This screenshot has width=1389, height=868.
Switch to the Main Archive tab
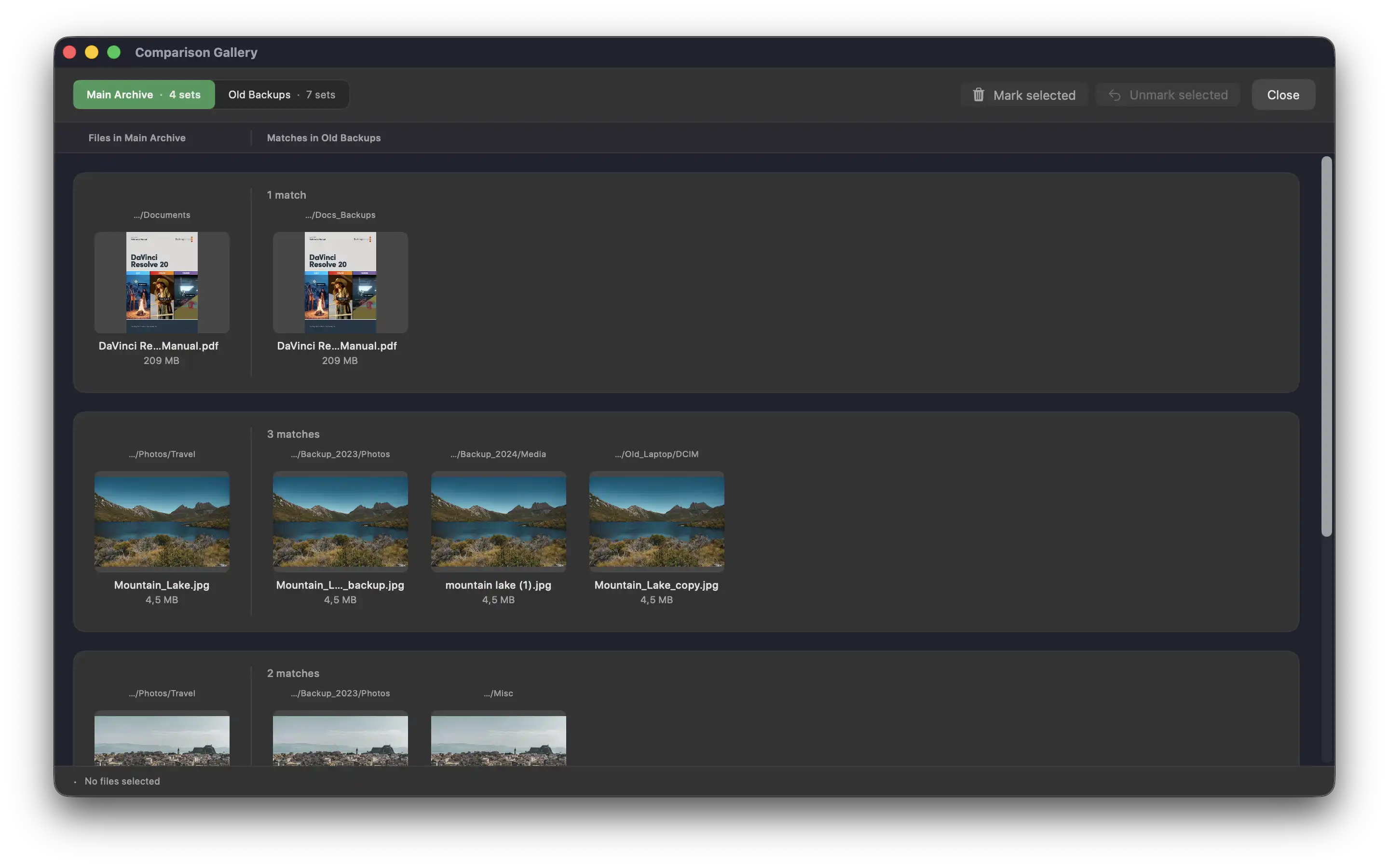pos(144,94)
